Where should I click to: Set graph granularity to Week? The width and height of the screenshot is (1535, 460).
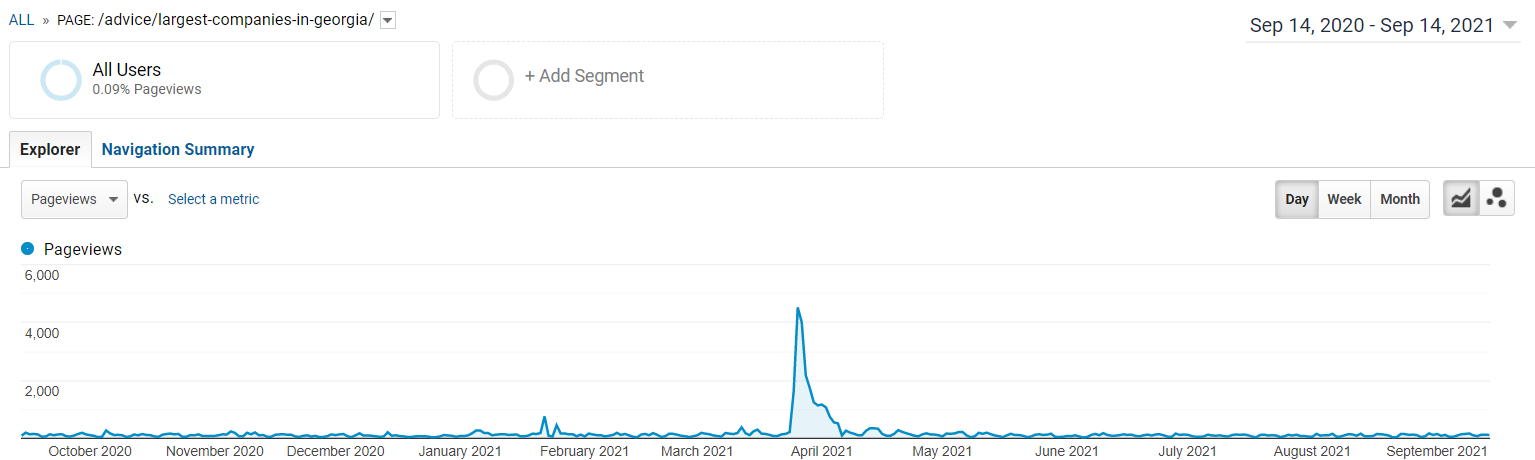pyautogui.click(x=1344, y=199)
